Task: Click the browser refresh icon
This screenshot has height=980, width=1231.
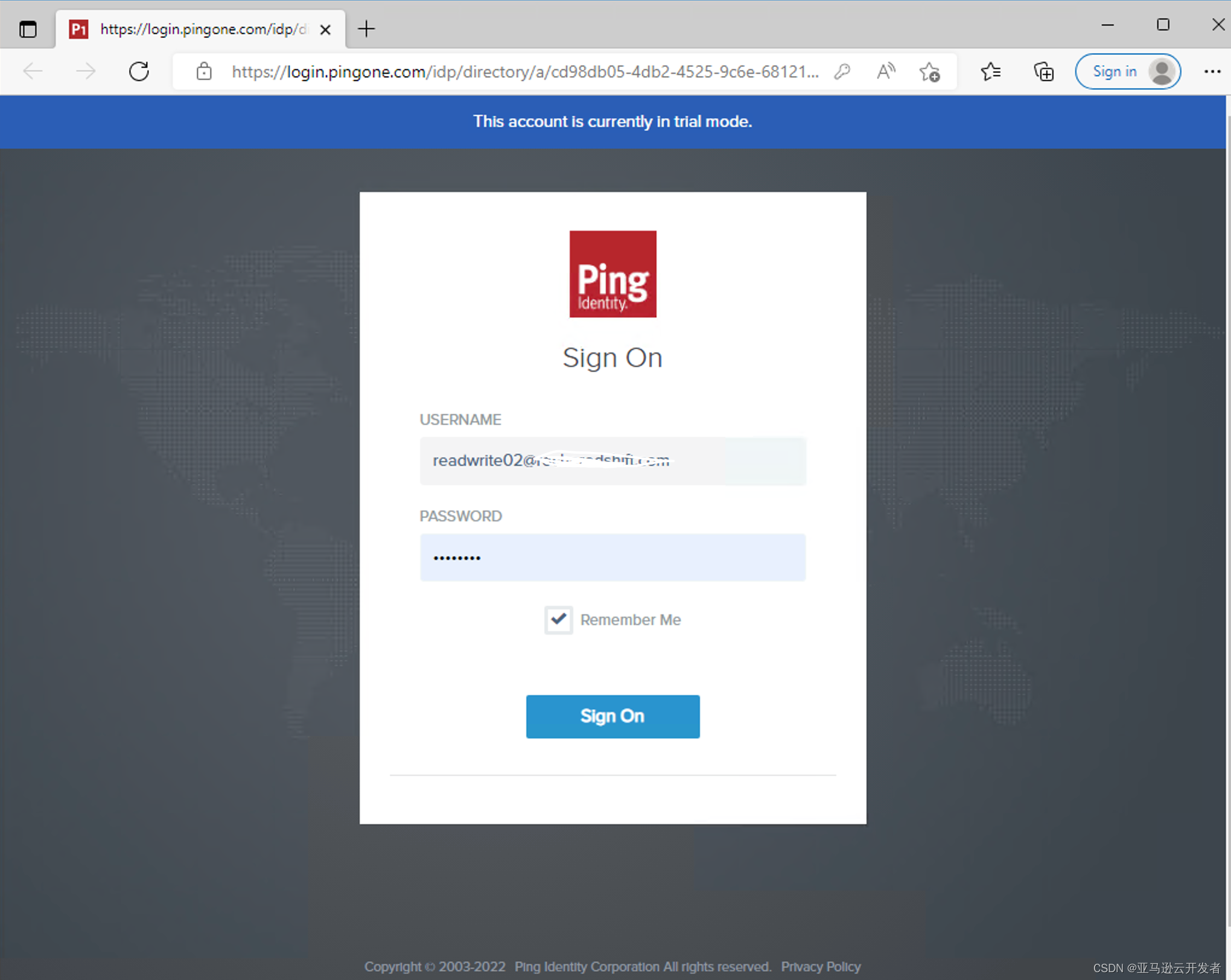Action: pyautogui.click(x=139, y=72)
